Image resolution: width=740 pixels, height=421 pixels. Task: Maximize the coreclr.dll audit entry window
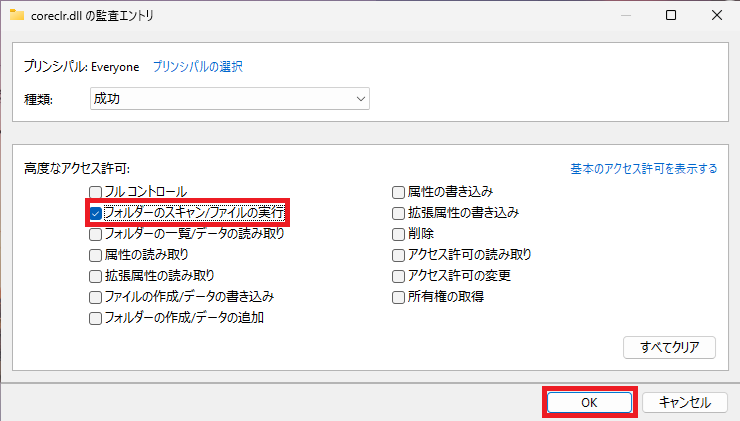click(x=671, y=15)
